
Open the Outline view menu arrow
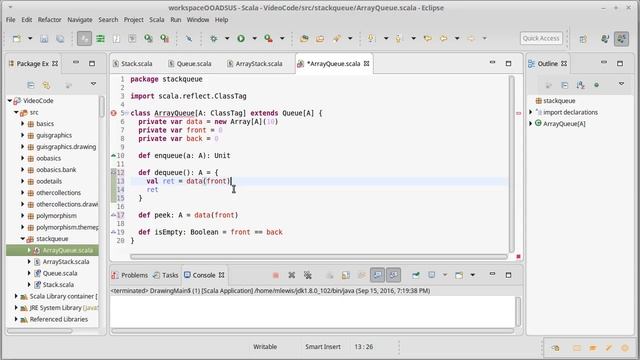click(x=621, y=84)
